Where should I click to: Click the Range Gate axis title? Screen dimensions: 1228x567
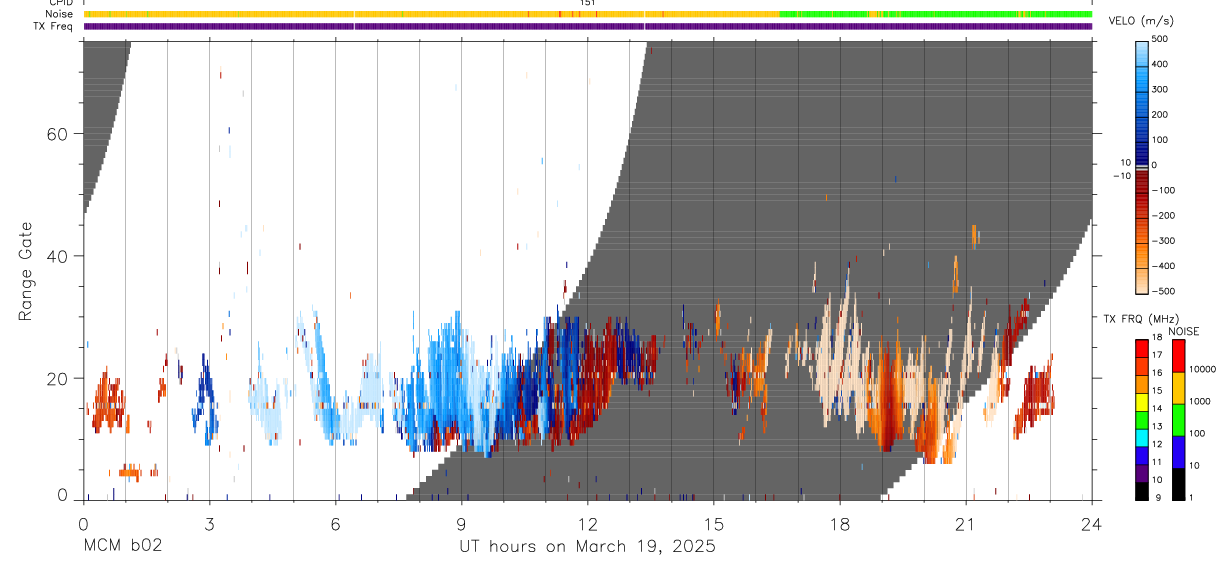tap(25, 272)
